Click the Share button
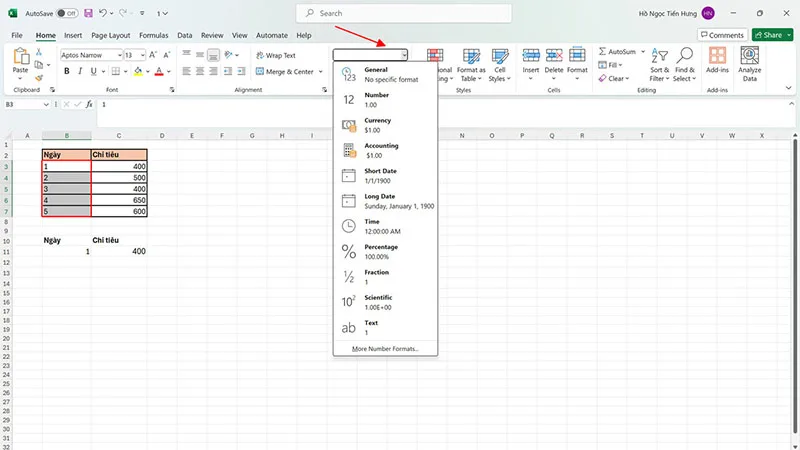Screen dimensions: 800x450 772,35
